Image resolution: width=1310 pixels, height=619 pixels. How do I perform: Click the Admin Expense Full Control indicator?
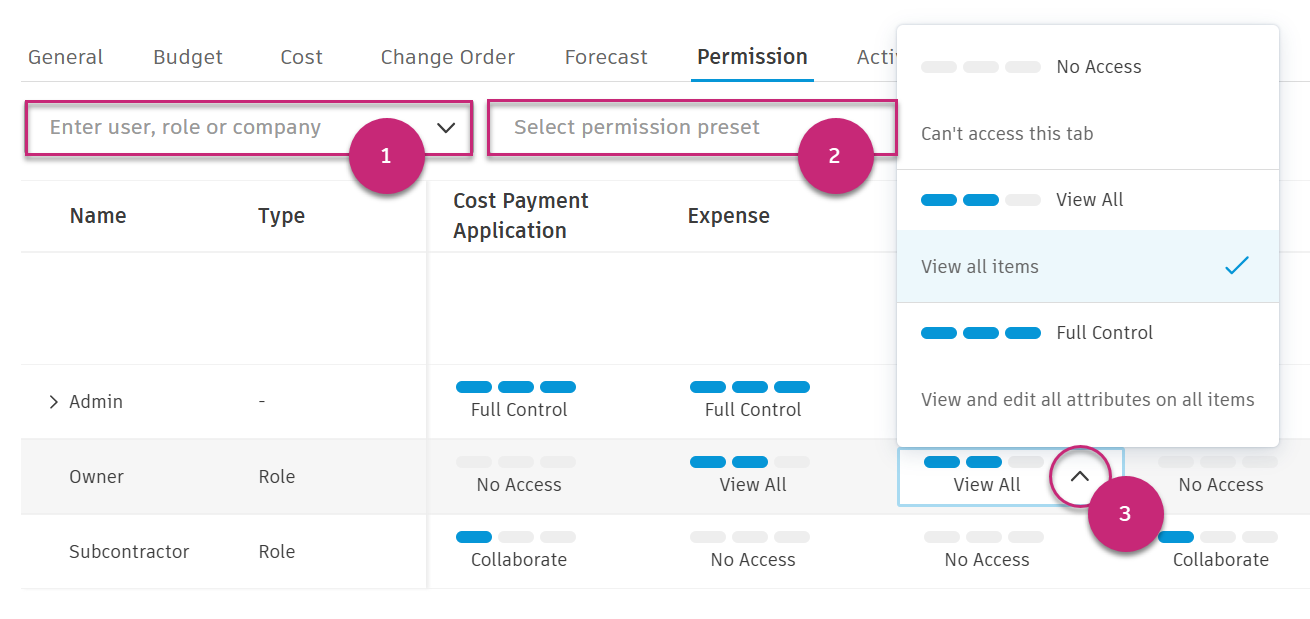[x=752, y=398]
